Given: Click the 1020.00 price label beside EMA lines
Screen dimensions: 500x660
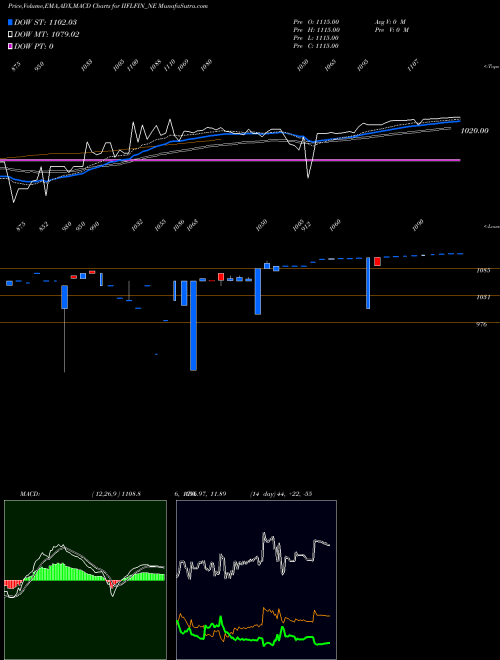Looking at the screenshot, I should (475, 131).
